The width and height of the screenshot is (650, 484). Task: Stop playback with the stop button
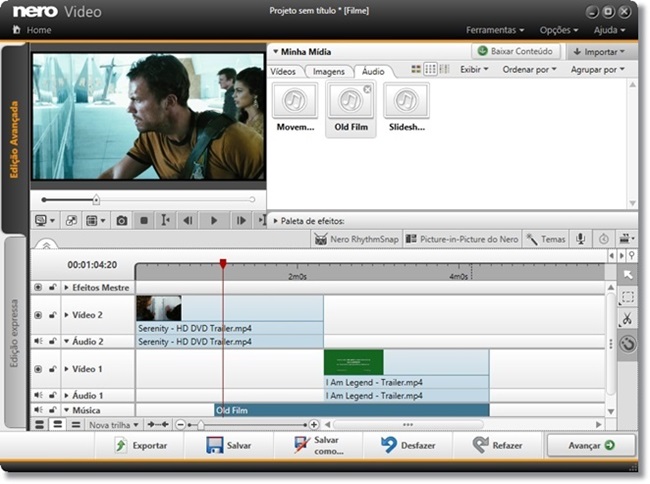(x=144, y=220)
